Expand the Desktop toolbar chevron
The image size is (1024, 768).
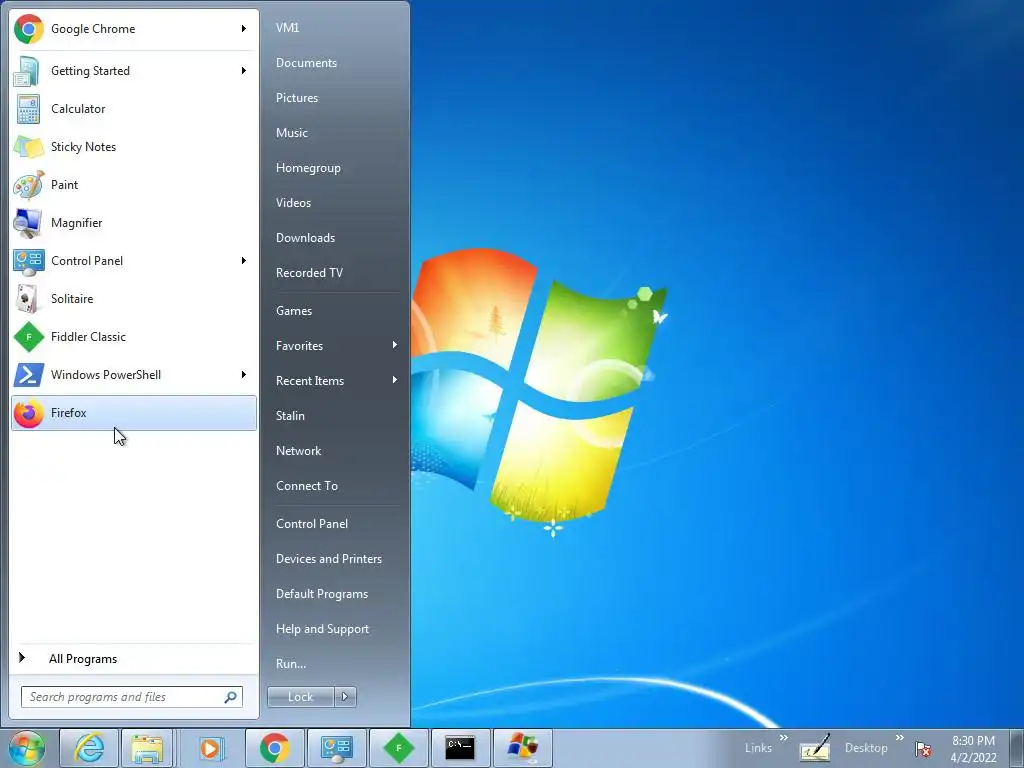click(899, 738)
